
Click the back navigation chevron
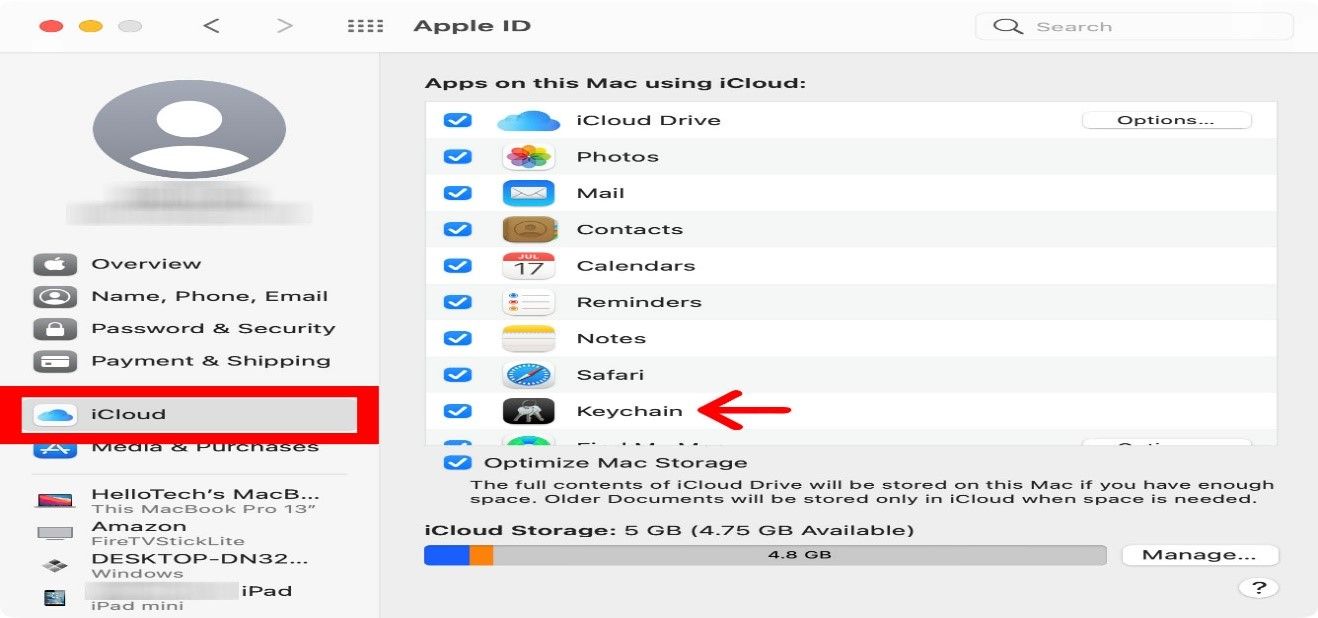coord(213,25)
